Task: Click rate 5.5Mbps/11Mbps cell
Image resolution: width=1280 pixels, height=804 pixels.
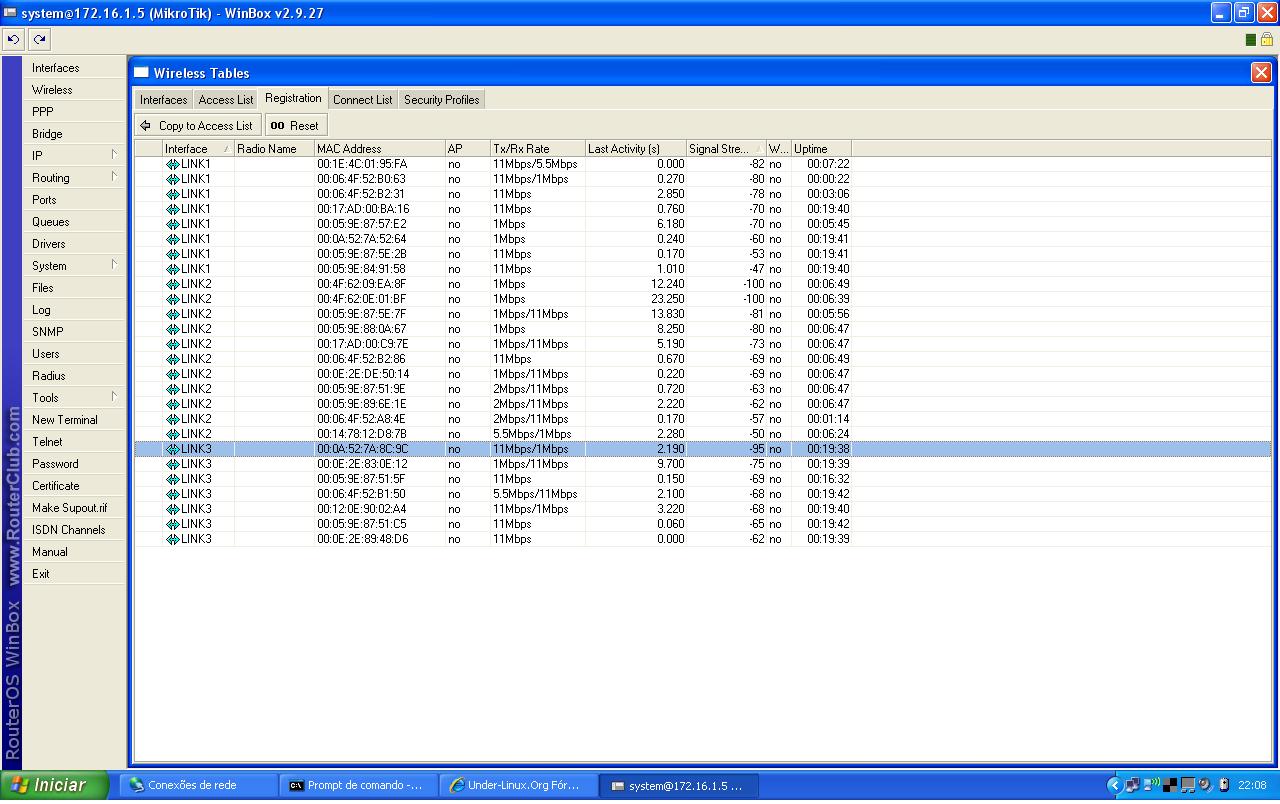Action: coord(535,494)
